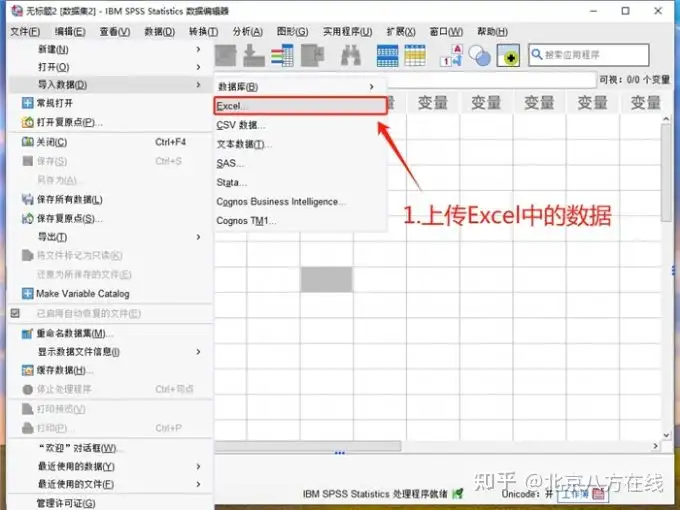Select 管理许可证(G) menu item
The height and width of the screenshot is (510, 680).
[111, 503]
